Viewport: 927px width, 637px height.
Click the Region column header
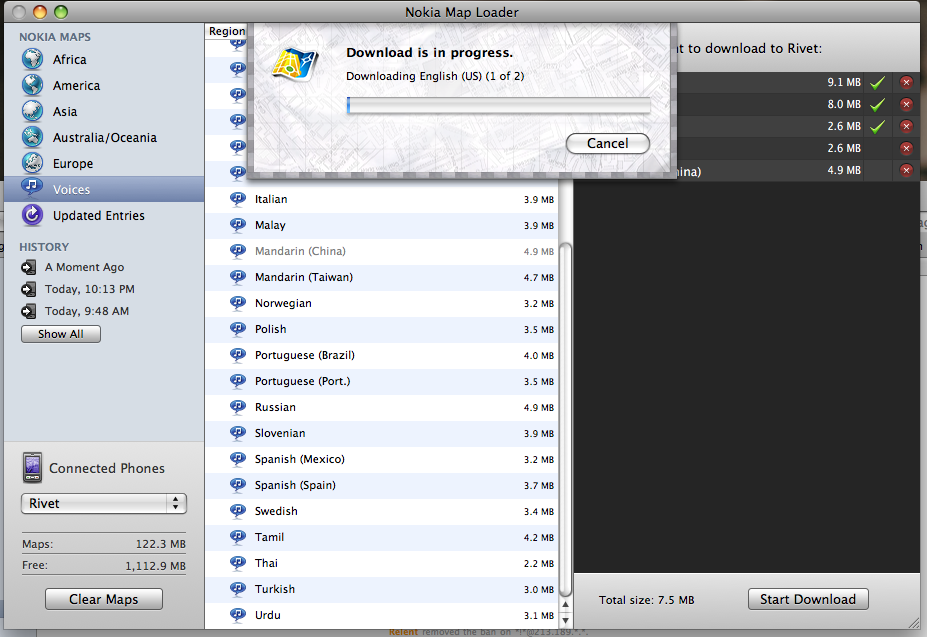pos(226,31)
